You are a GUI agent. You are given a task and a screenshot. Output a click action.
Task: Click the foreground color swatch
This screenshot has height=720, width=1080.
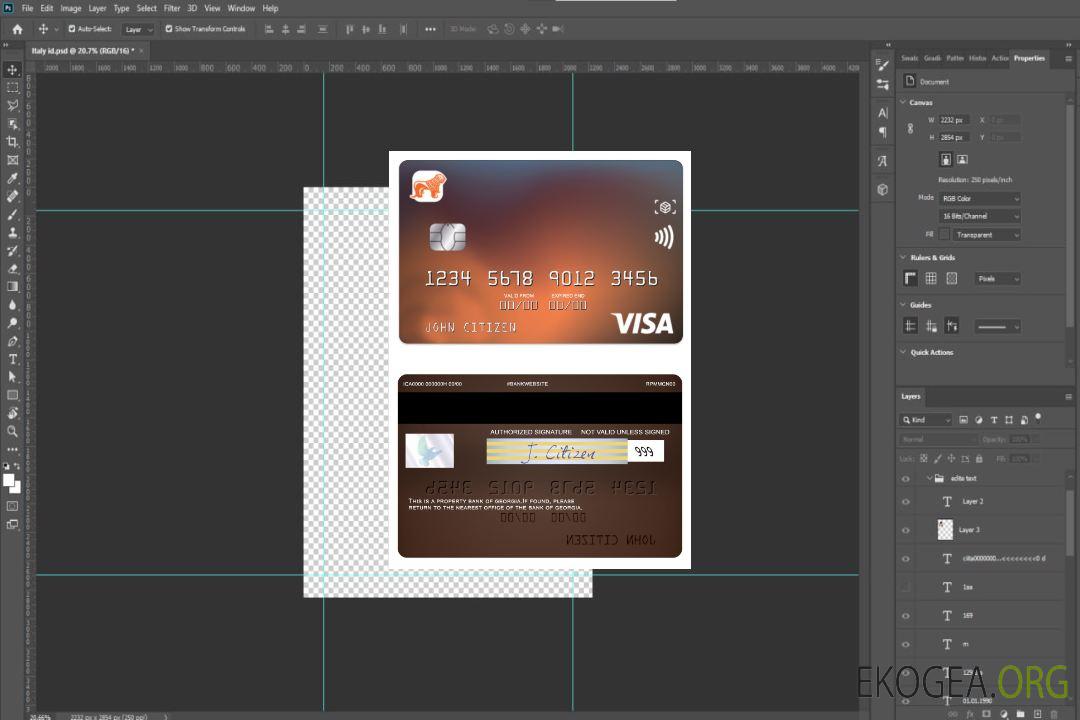tap(8, 480)
